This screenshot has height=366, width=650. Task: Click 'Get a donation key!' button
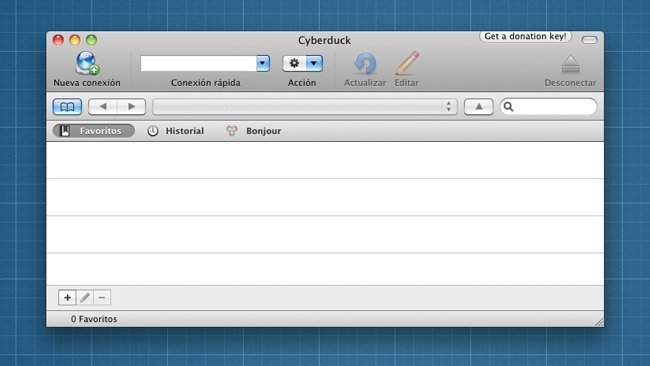coord(525,36)
